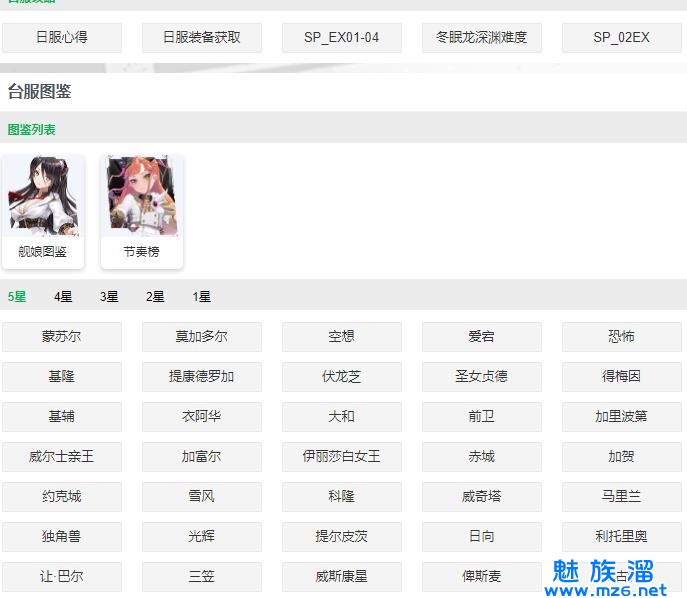Open the SP_EX01-04 guide
687x598 pixels.
tap(342, 38)
